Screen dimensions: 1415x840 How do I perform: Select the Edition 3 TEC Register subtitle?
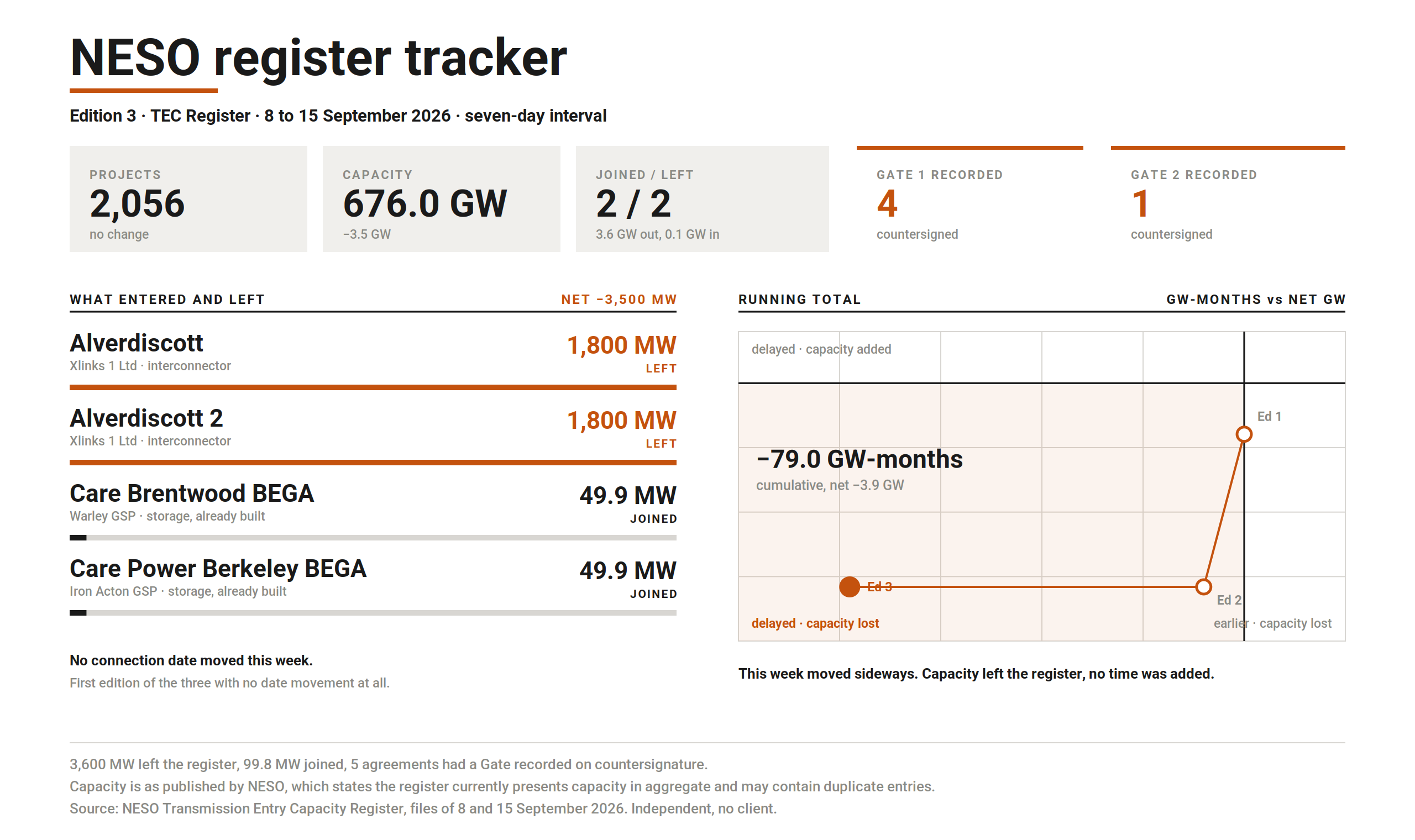click(x=338, y=116)
